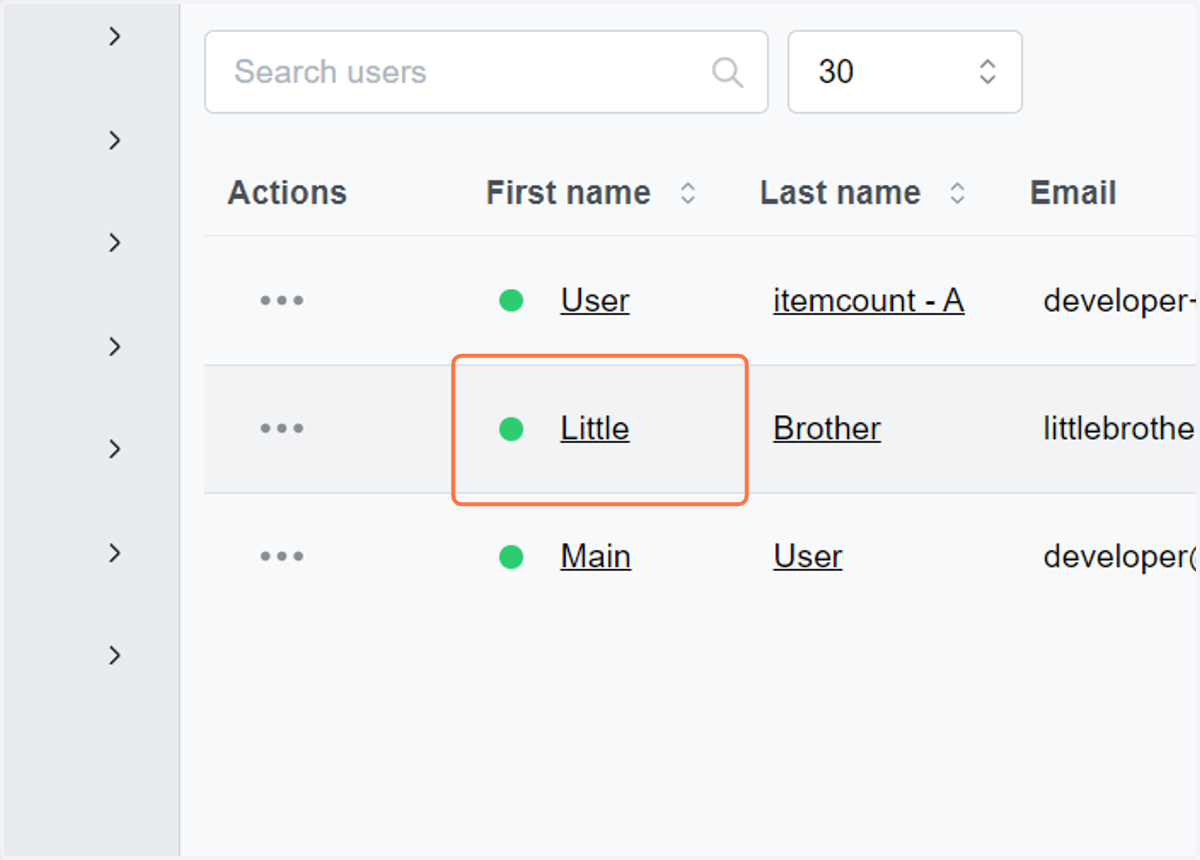Select the littlebrothe email cell
Viewport: 1200px width, 860px height.
(1118, 428)
